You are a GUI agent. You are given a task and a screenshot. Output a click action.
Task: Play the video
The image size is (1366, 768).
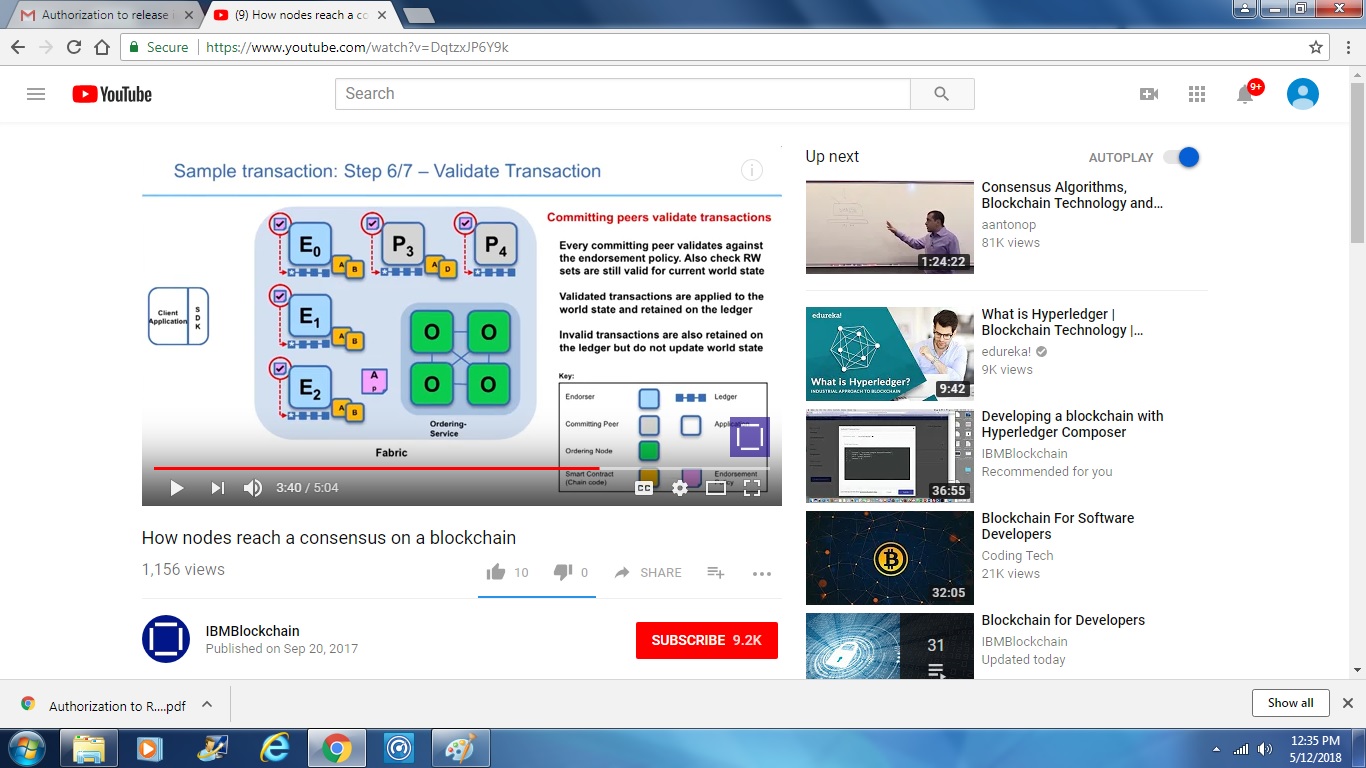[x=177, y=488]
